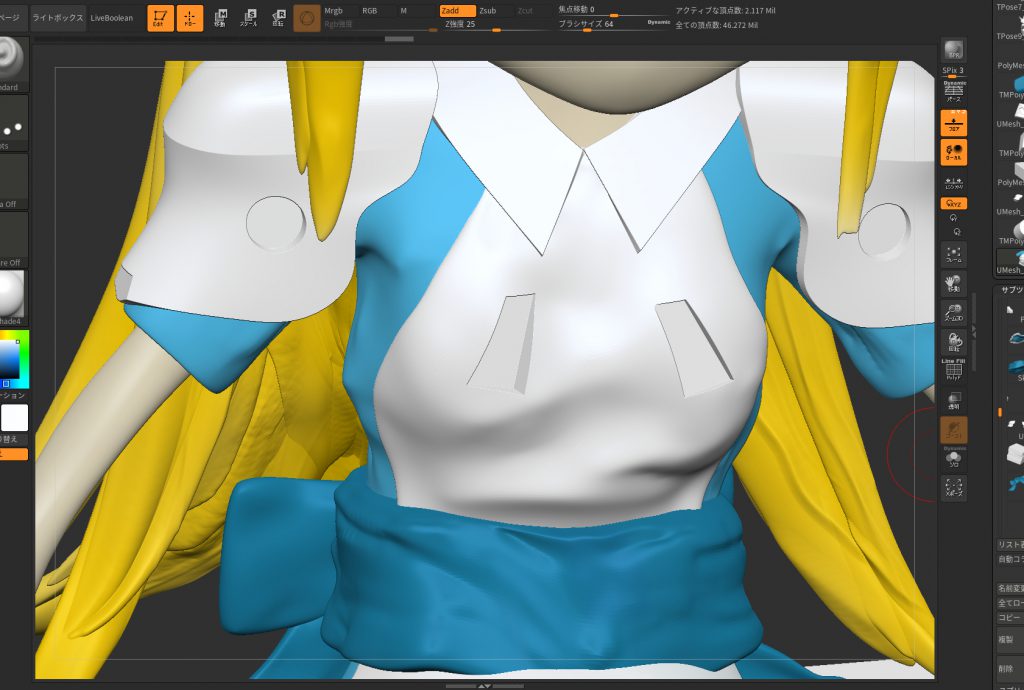Pick a color in the color picker
Screen dimensions: 1024x690
point(14,360)
